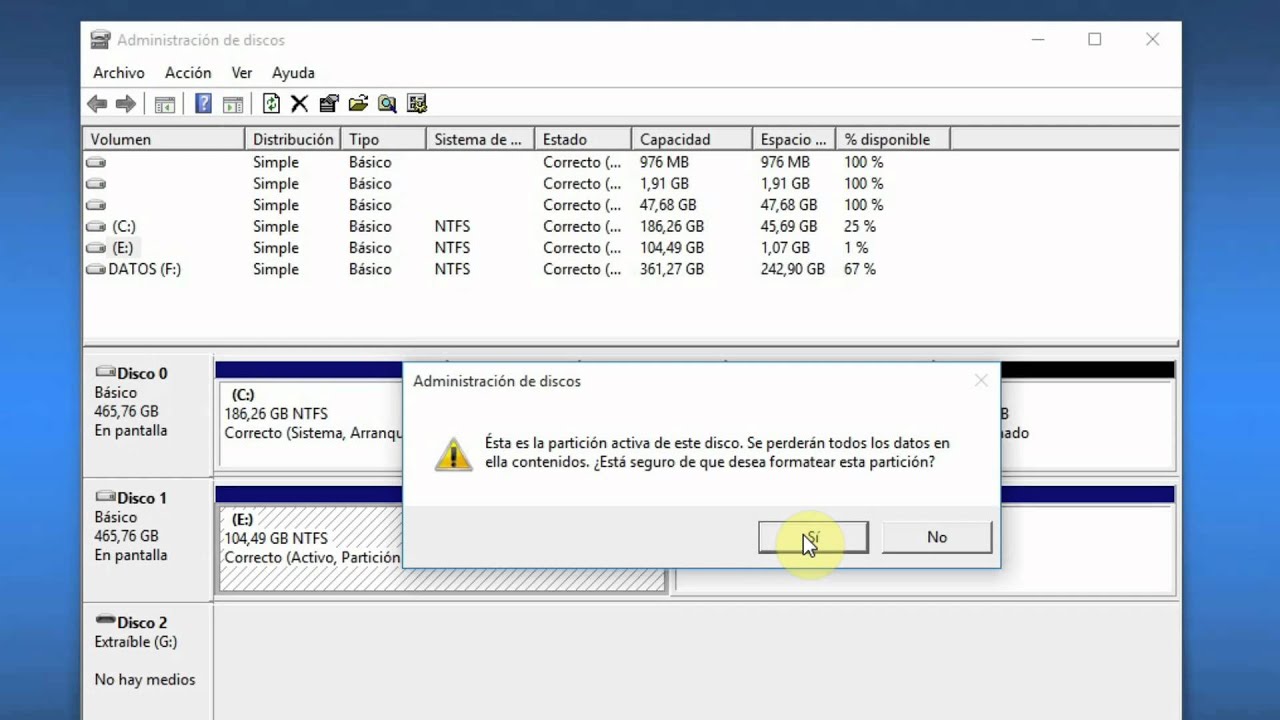
Task: Click the drive icon in the 47,68 GB row
Action: [x=96, y=205]
